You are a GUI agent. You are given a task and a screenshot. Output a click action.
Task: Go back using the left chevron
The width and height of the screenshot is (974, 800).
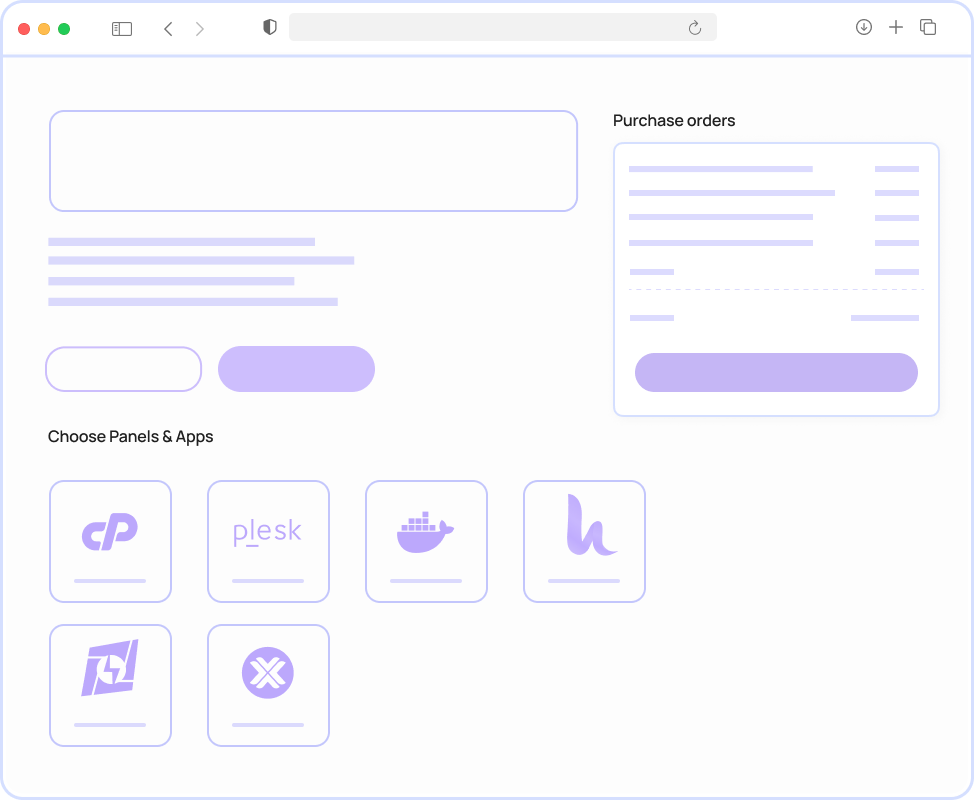point(168,29)
